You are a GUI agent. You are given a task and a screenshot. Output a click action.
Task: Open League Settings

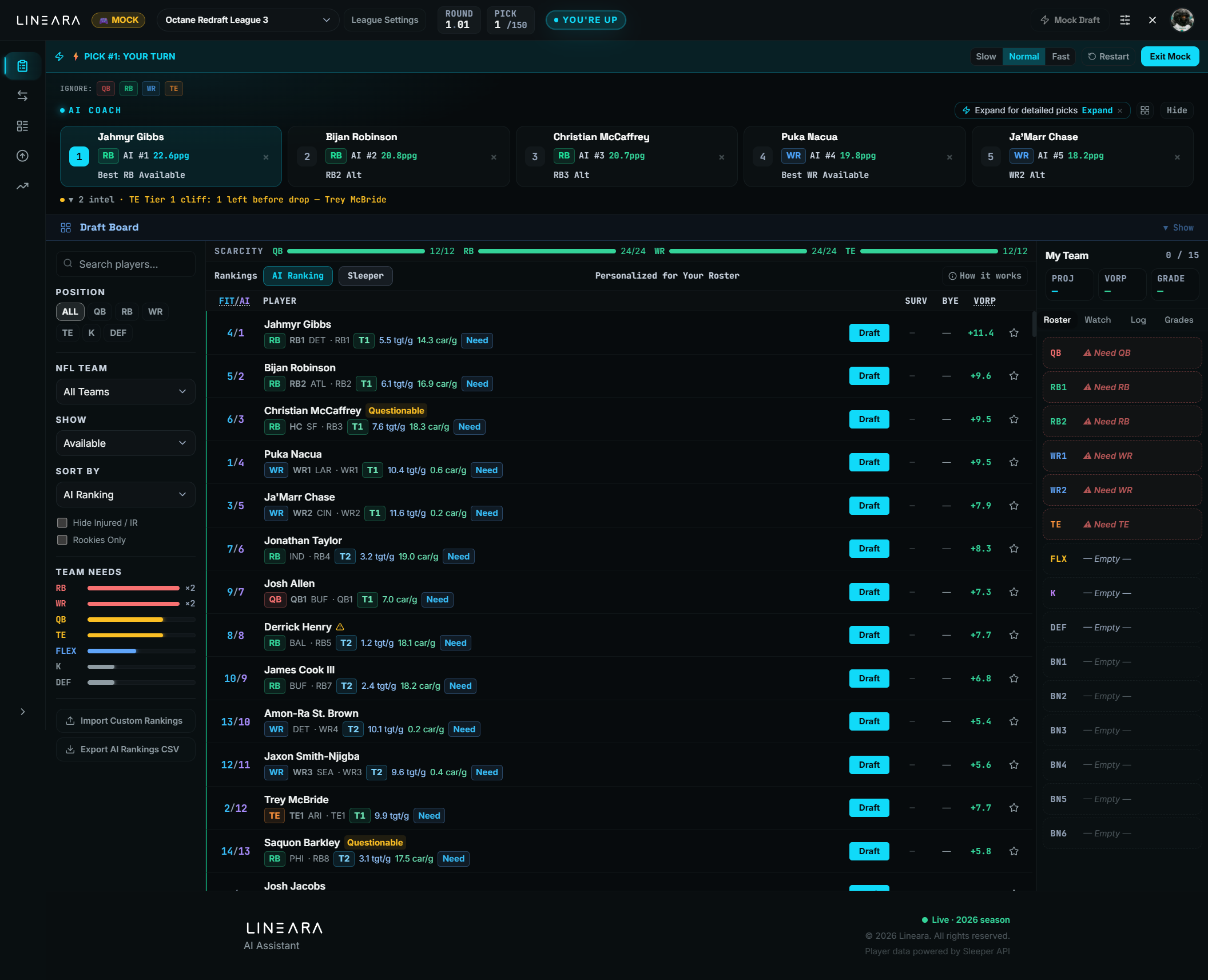(384, 20)
